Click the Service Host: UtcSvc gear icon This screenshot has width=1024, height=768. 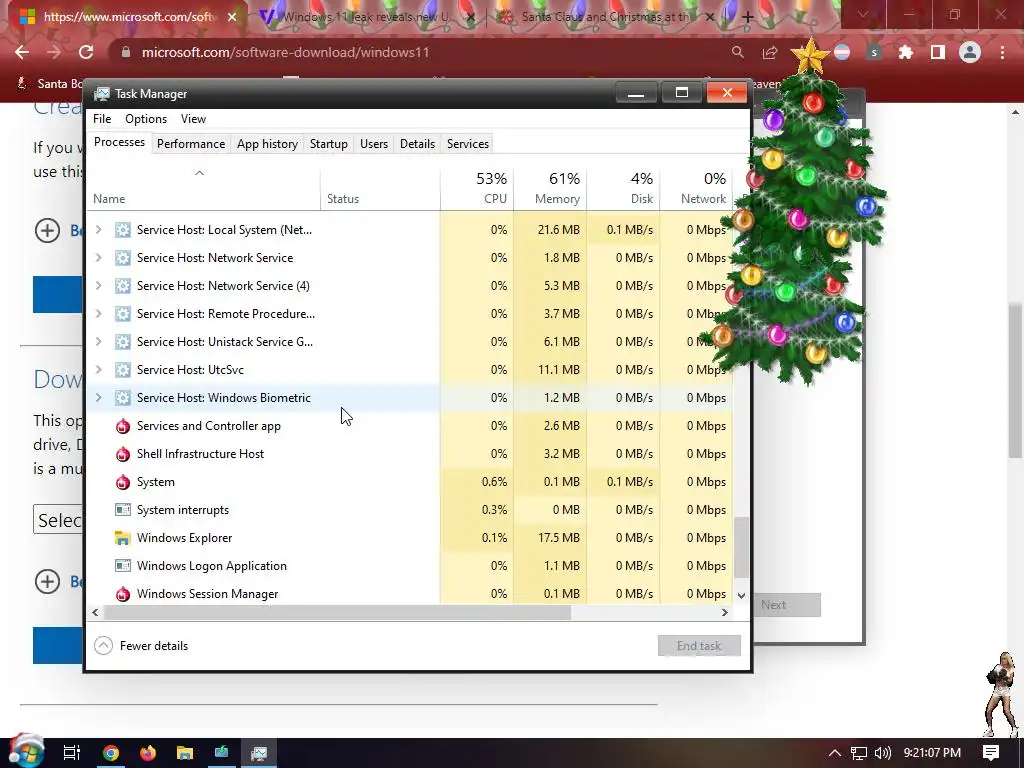(x=123, y=370)
